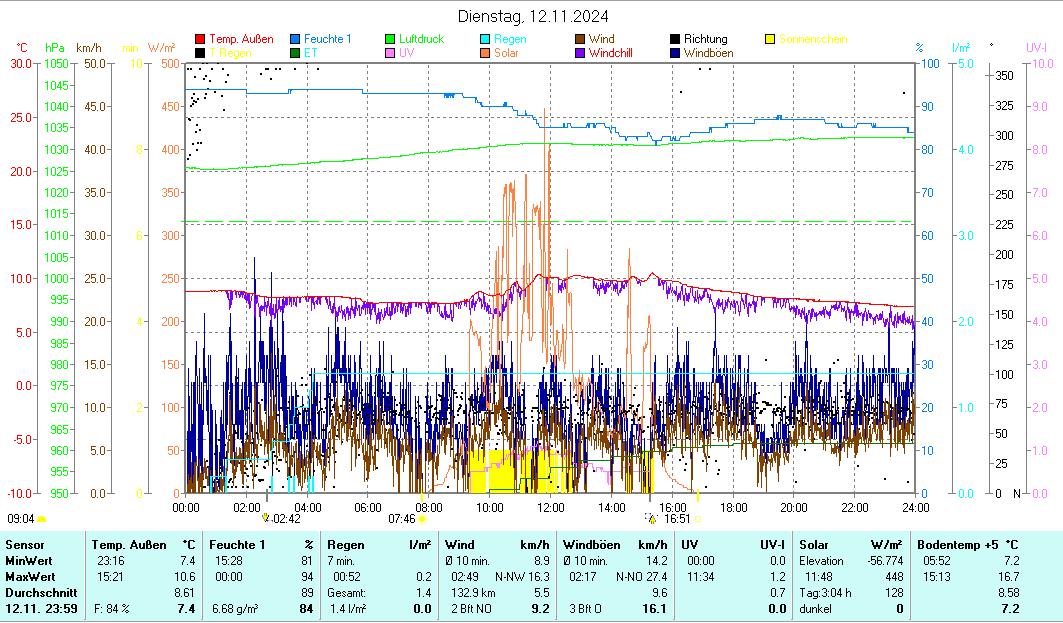Viewport: 1063px width, 623px height.
Task: Click the orange Solar legend square
Action: tap(486, 53)
